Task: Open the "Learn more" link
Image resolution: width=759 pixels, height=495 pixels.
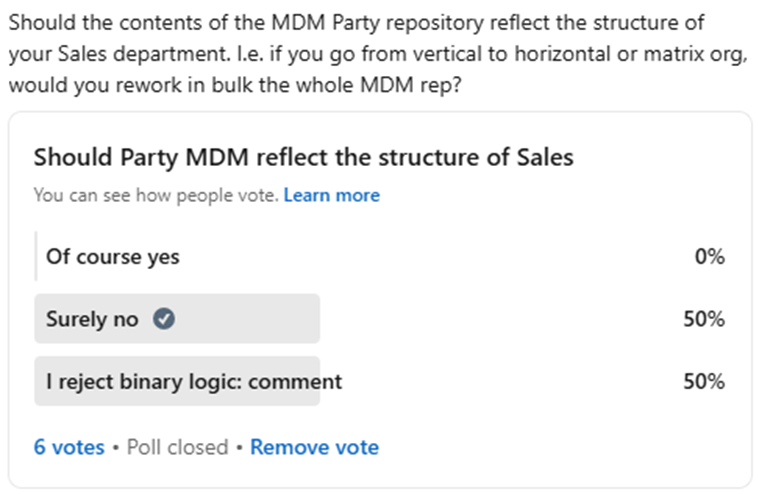Action: pos(331,195)
